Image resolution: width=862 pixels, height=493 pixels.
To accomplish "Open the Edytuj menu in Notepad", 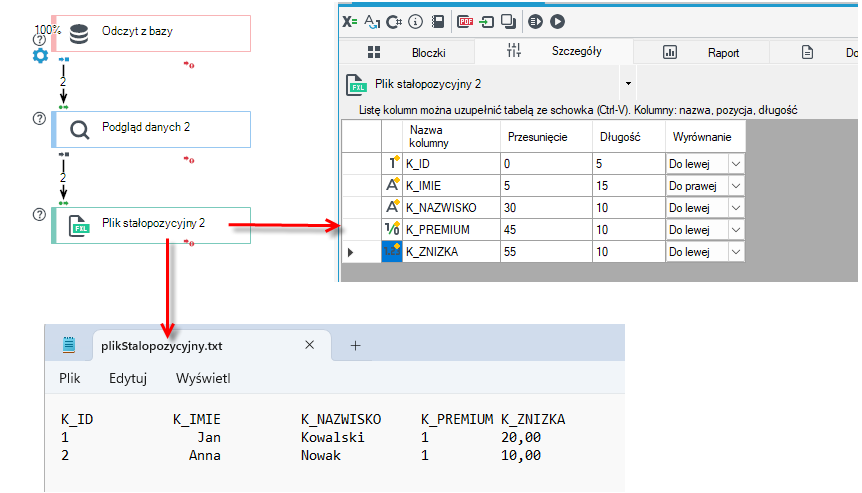I will (x=128, y=378).
